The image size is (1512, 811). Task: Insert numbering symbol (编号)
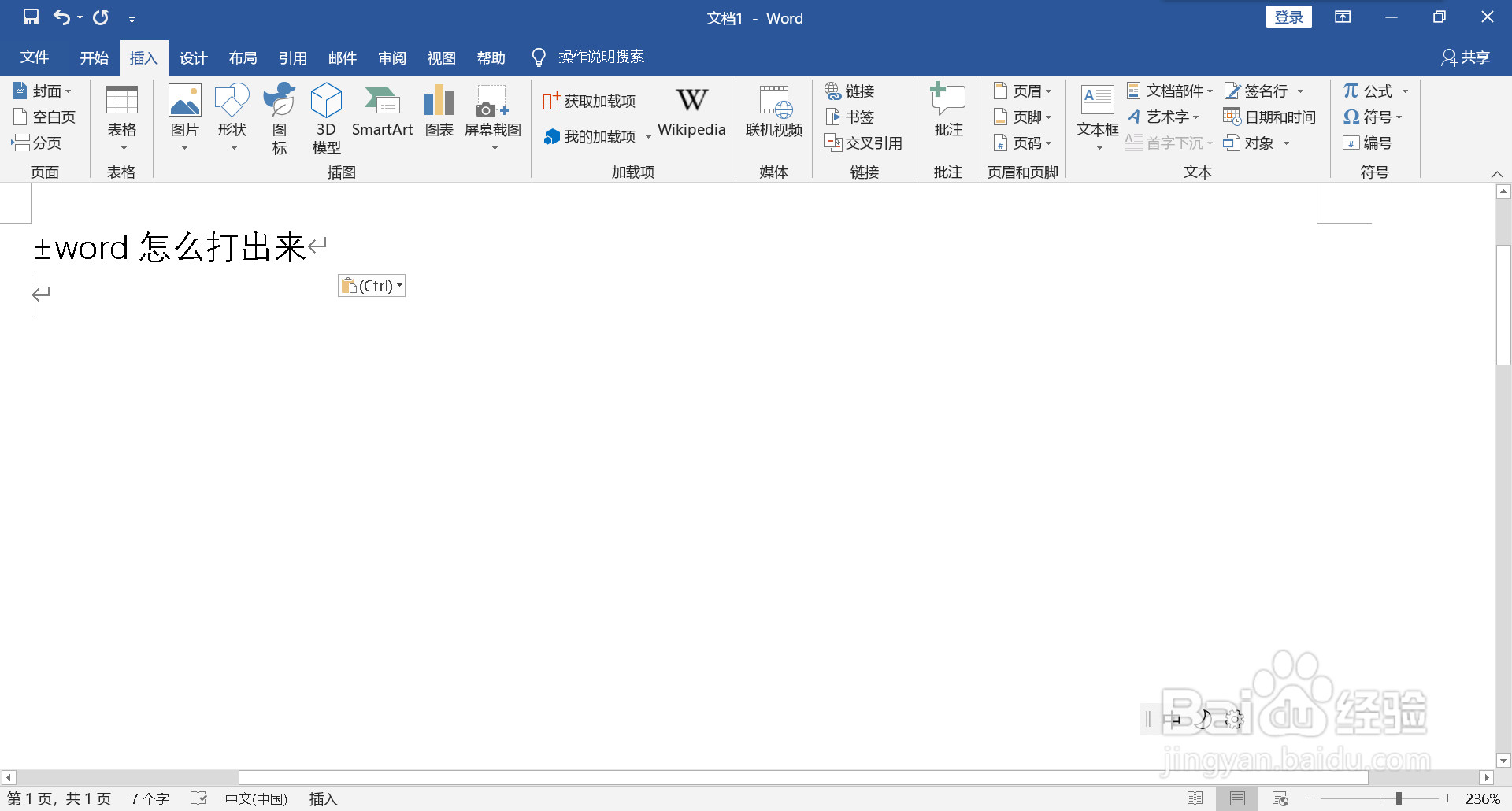tap(1368, 143)
